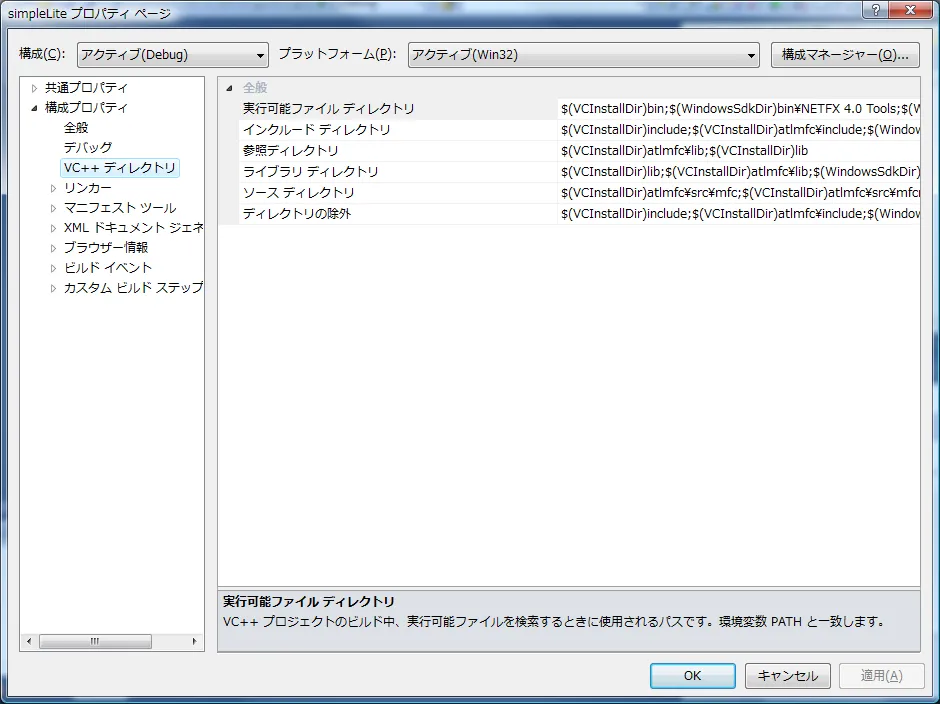Expand the リンカー tree node arrow

coord(53,188)
